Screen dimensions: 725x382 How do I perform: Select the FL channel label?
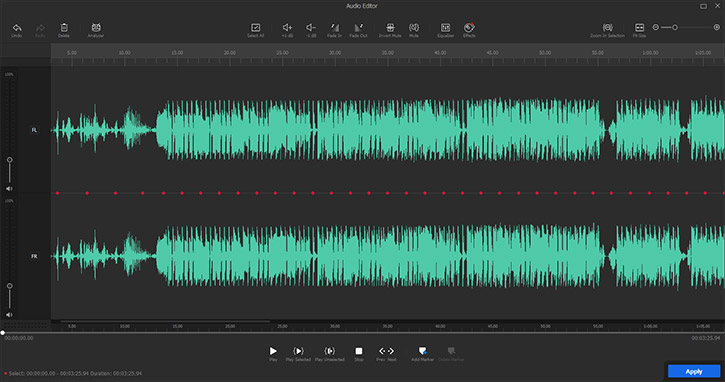(x=34, y=130)
